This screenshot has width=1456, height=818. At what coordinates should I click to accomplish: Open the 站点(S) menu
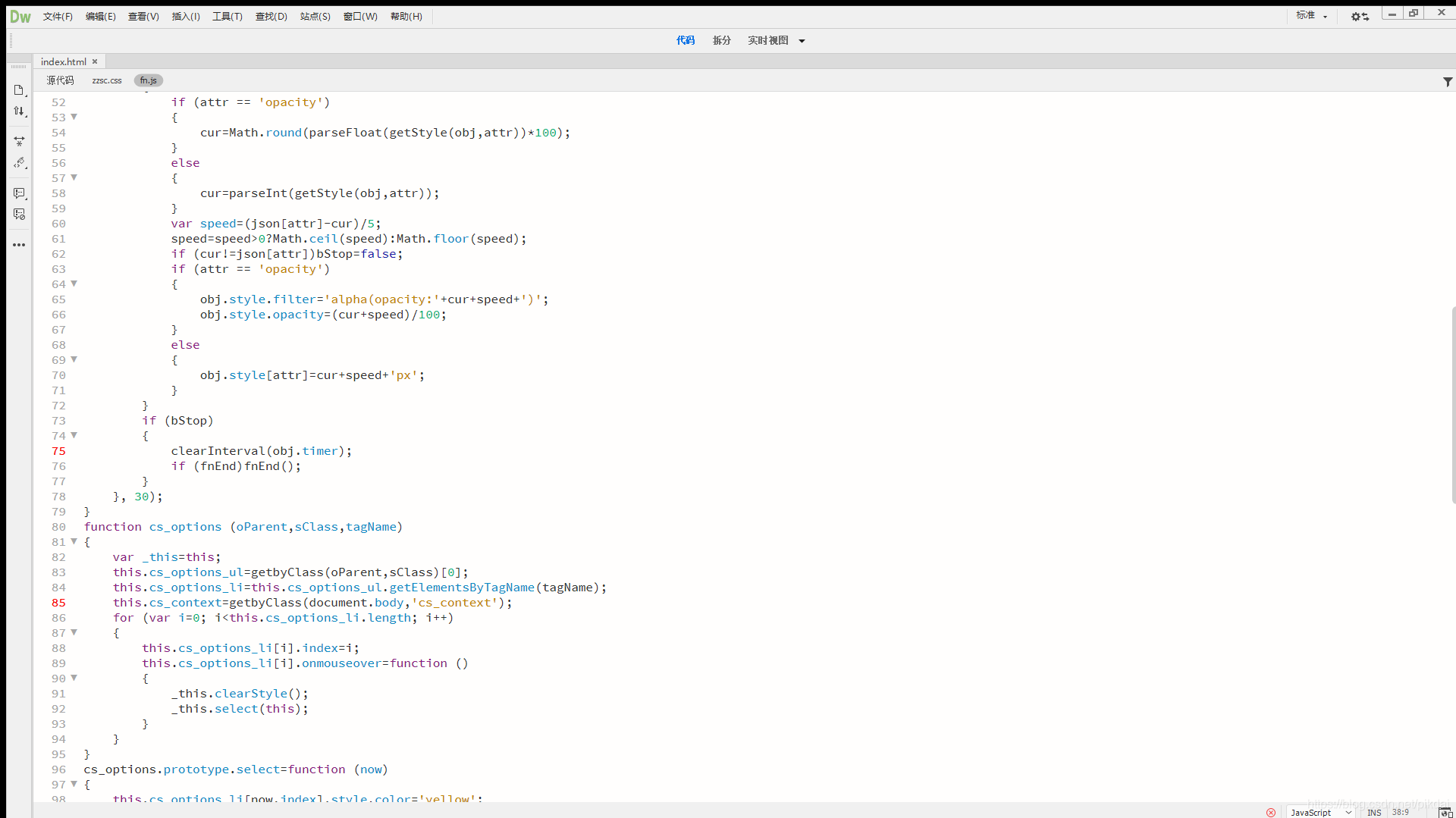(315, 17)
